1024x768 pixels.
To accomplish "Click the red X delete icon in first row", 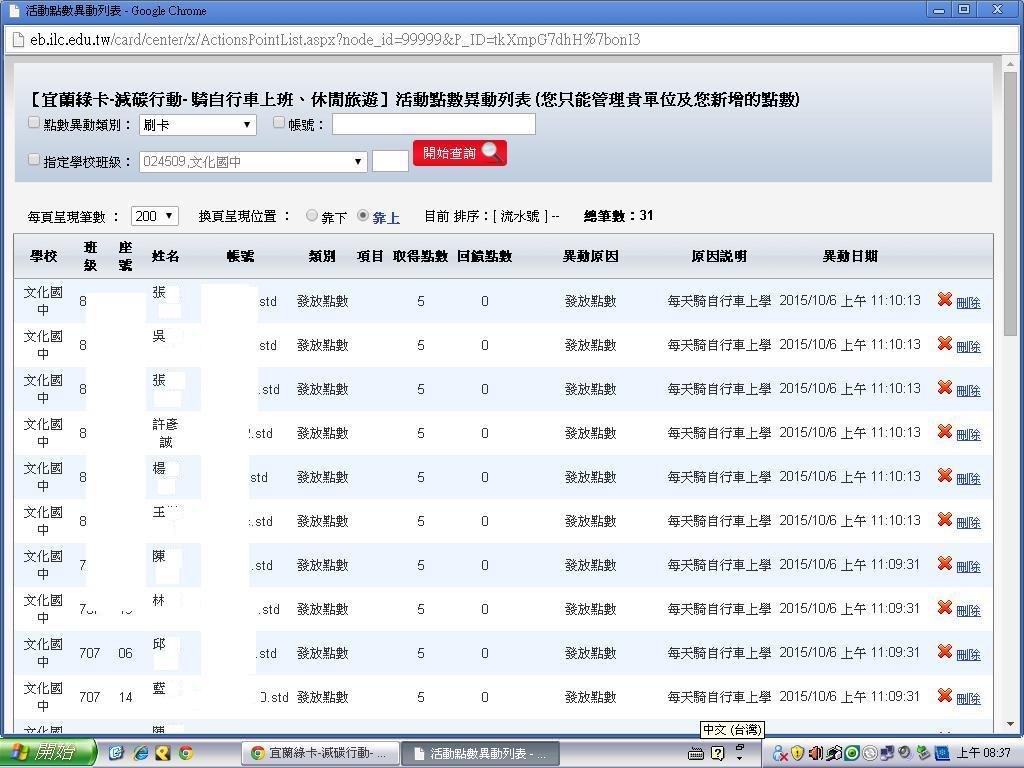I will 944,300.
